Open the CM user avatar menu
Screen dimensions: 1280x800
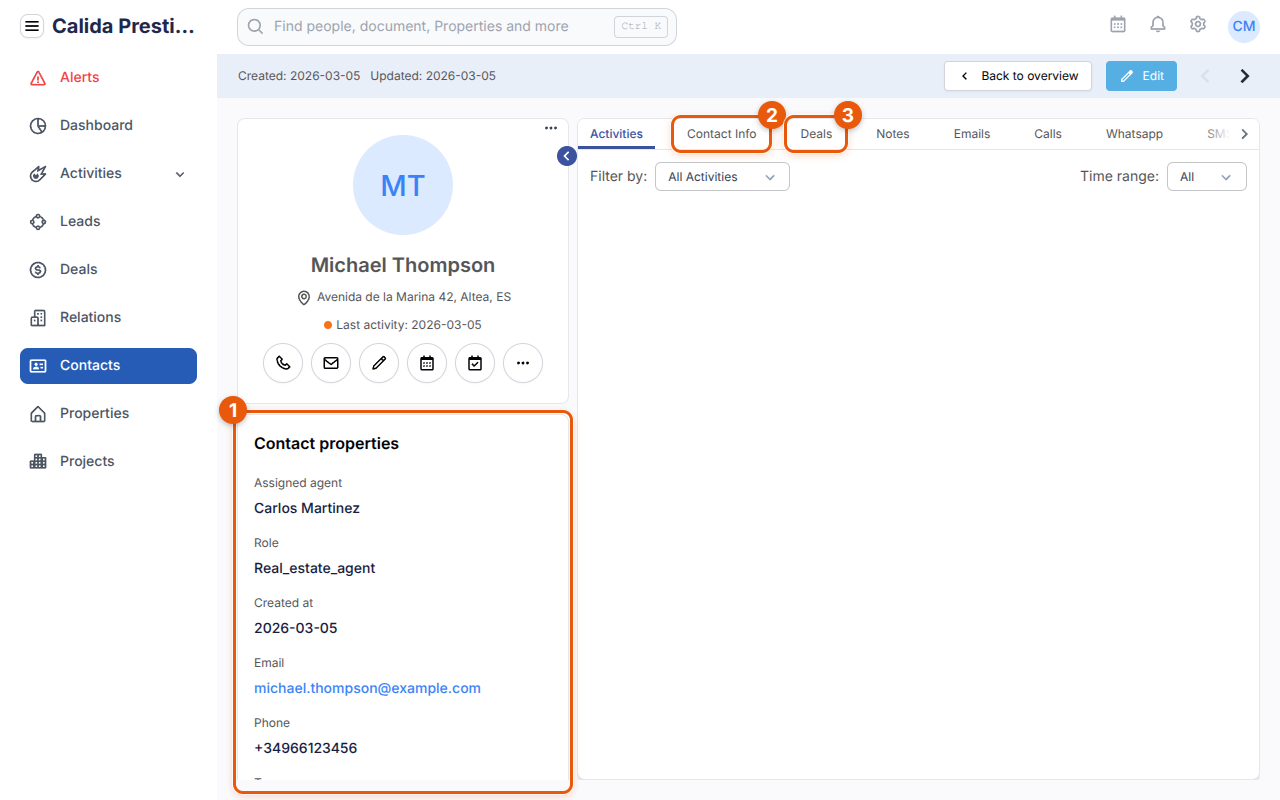pos(1244,26)
